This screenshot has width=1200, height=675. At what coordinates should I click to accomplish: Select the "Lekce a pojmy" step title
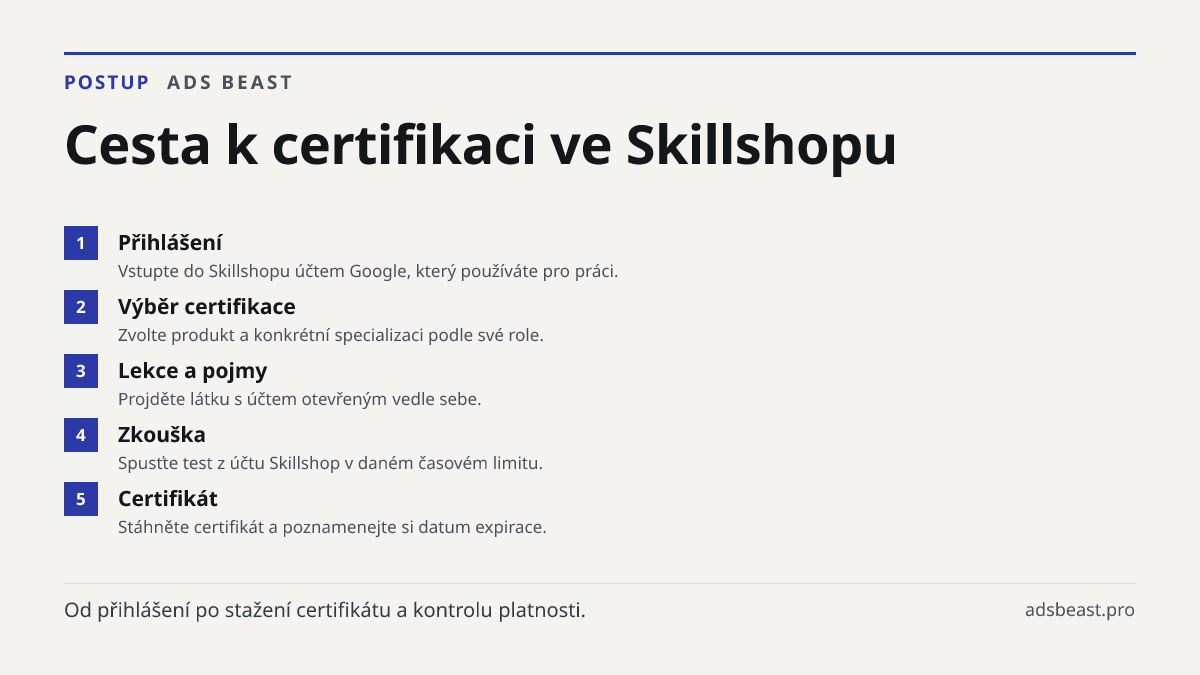coord(193,371)
